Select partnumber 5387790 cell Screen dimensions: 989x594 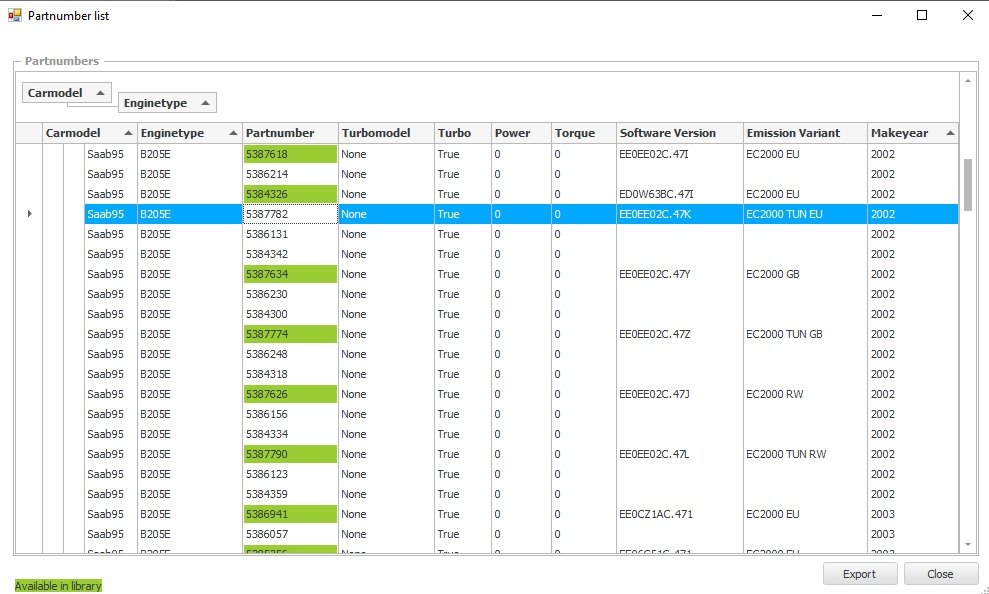[290, 454]
